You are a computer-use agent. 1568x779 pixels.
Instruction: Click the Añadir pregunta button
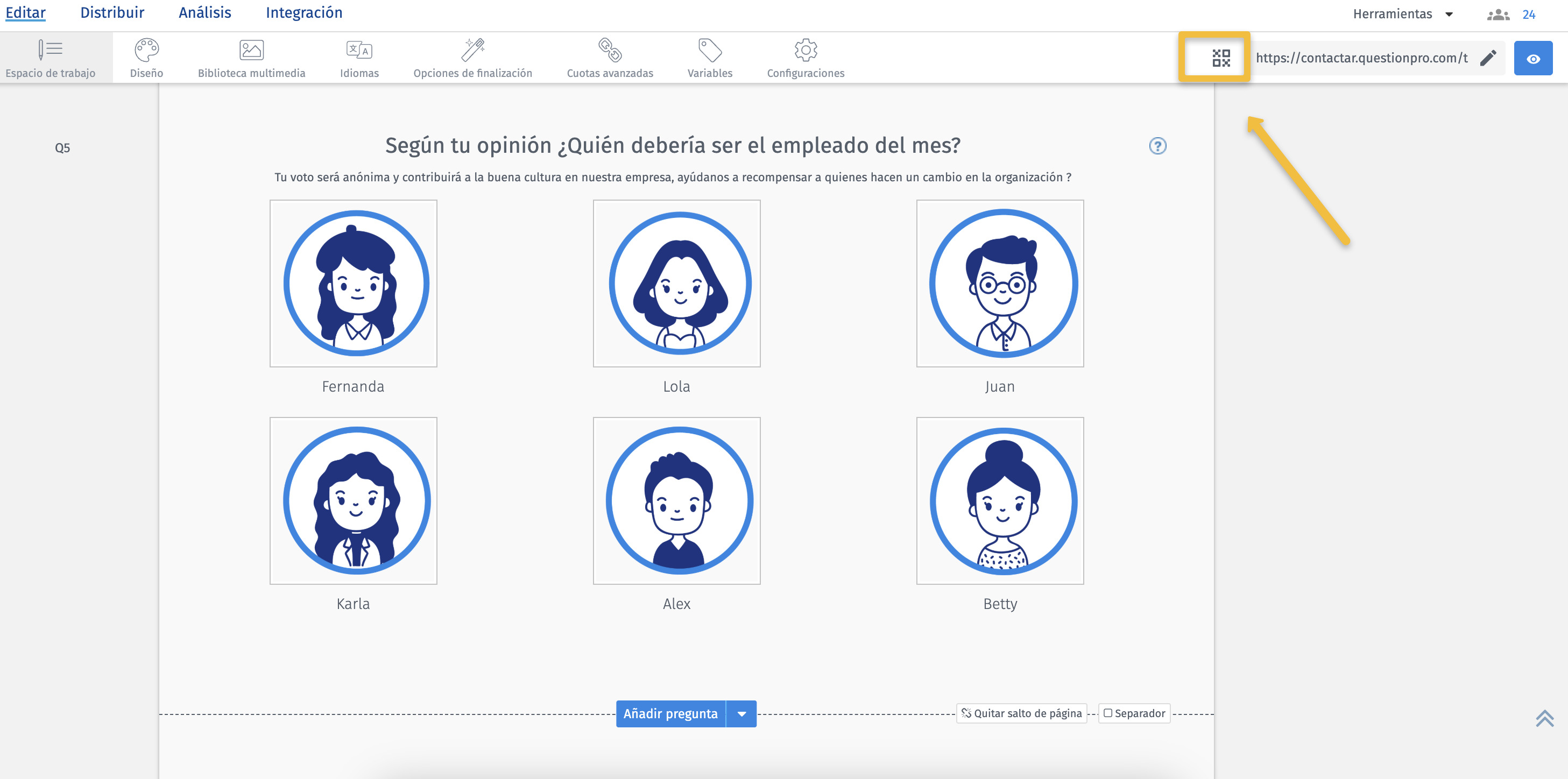coord(670,714)
